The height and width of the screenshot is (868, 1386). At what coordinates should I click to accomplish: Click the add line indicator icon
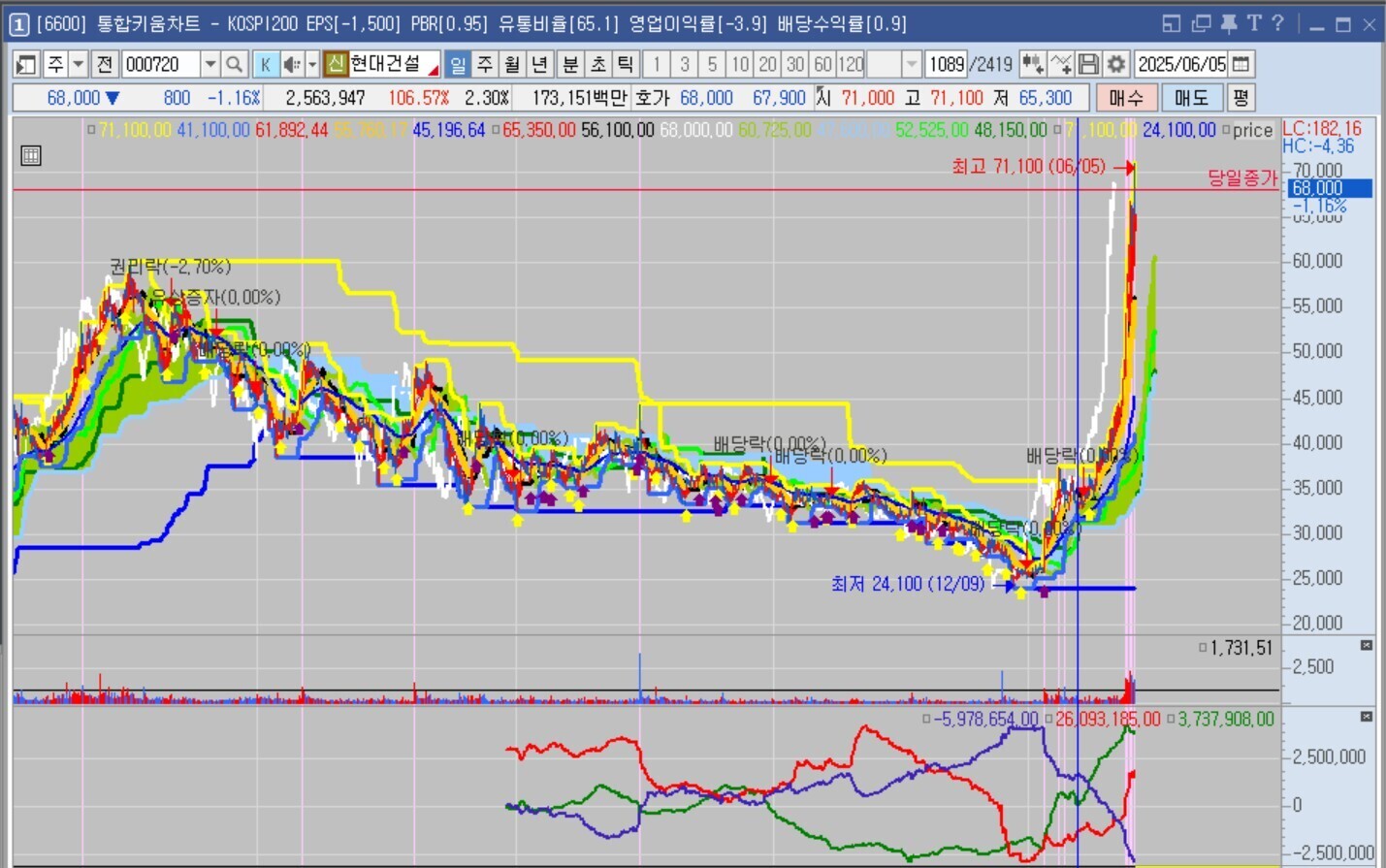tap(1061, 64)
